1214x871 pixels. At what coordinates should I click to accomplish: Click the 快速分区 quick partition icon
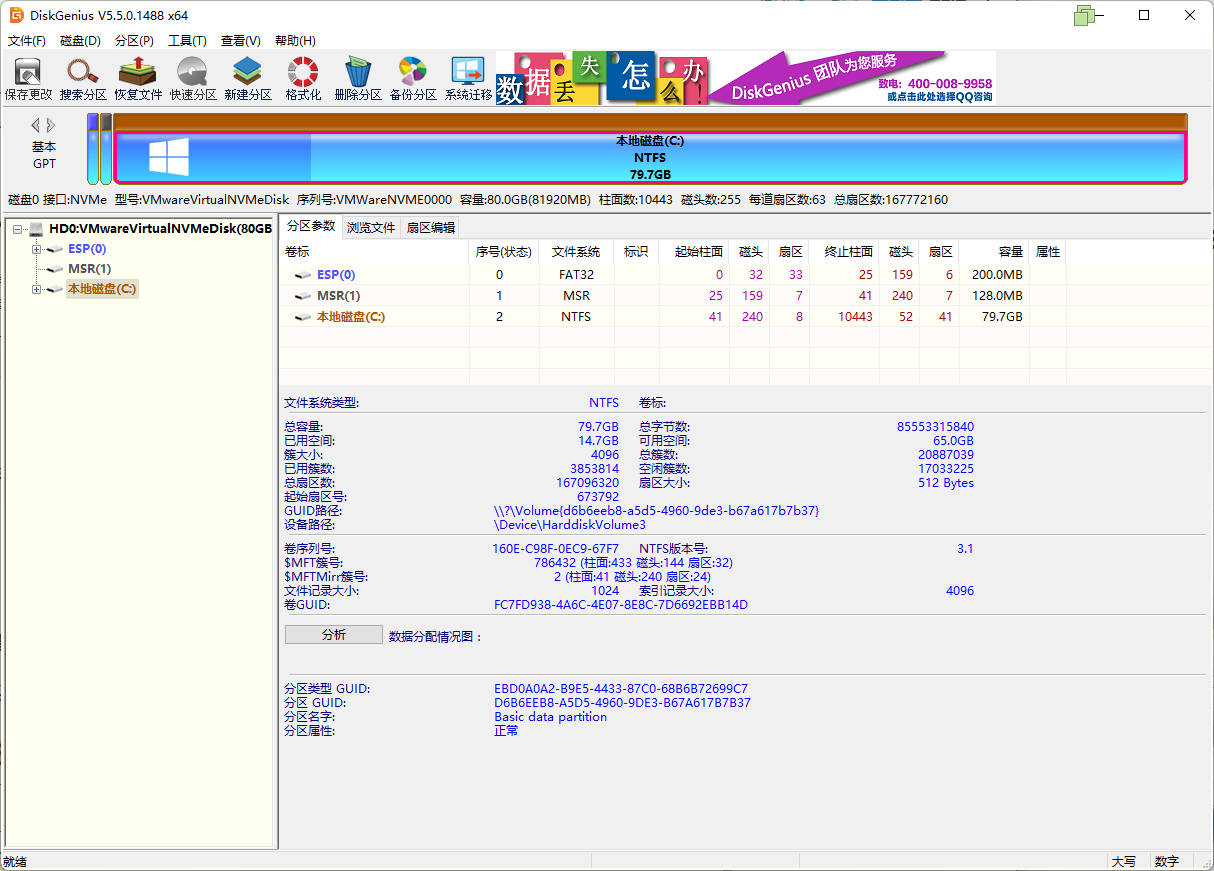[193, 78]
